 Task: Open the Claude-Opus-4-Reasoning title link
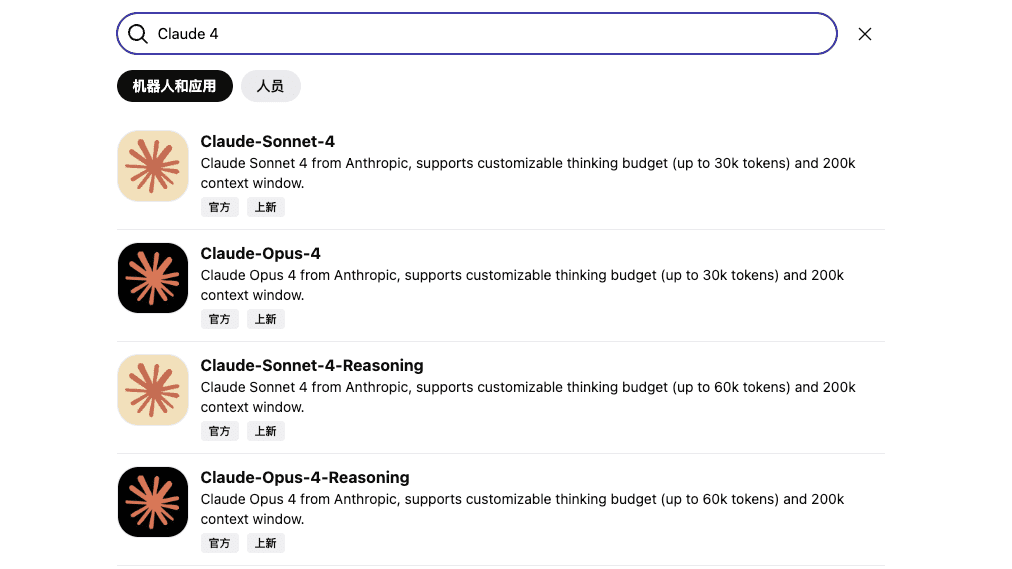(305, 477)
